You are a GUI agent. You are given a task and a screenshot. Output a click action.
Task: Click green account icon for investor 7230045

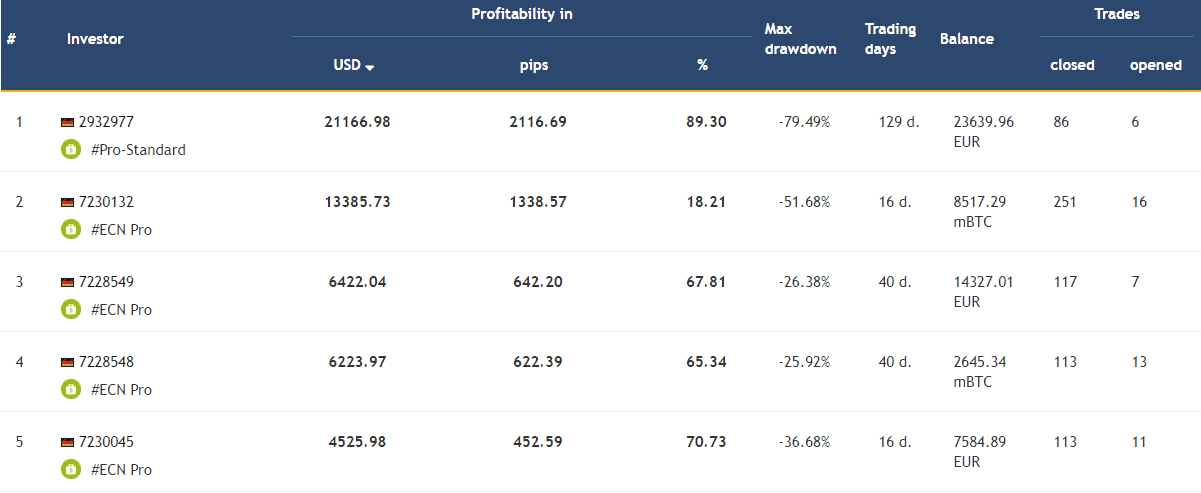(x=70, y=470)
